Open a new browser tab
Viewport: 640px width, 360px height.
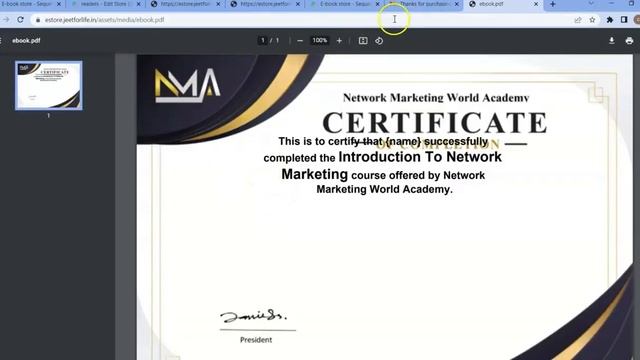tap(553, 4)
